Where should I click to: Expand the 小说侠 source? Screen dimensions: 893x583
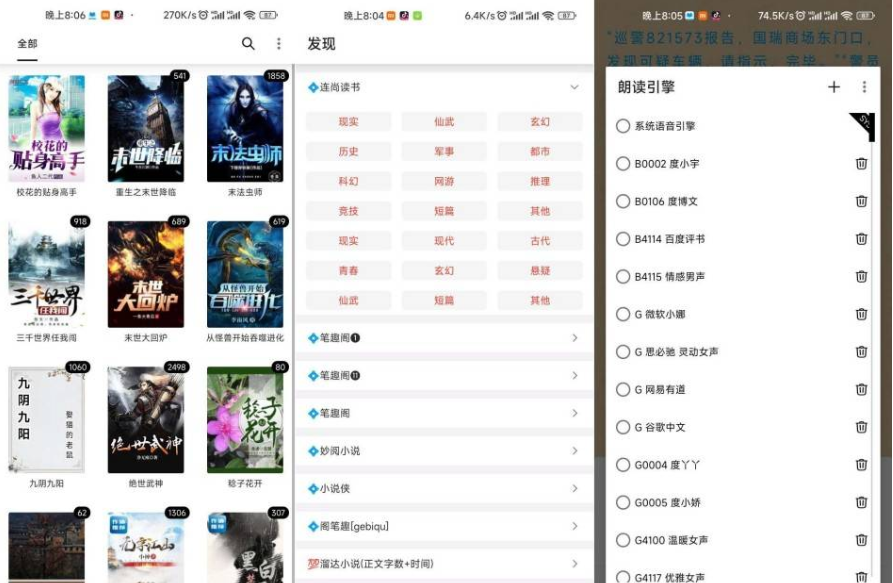(444, 488)
